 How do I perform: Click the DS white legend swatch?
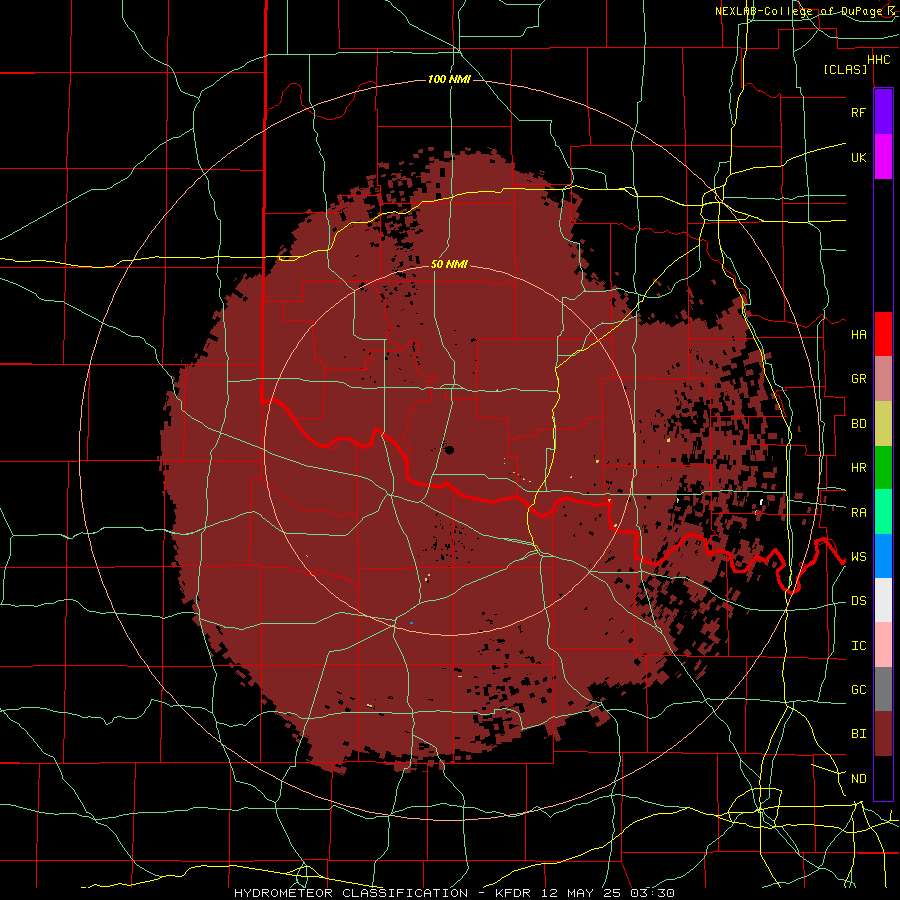pyautogui.click(x=883, y=600)
